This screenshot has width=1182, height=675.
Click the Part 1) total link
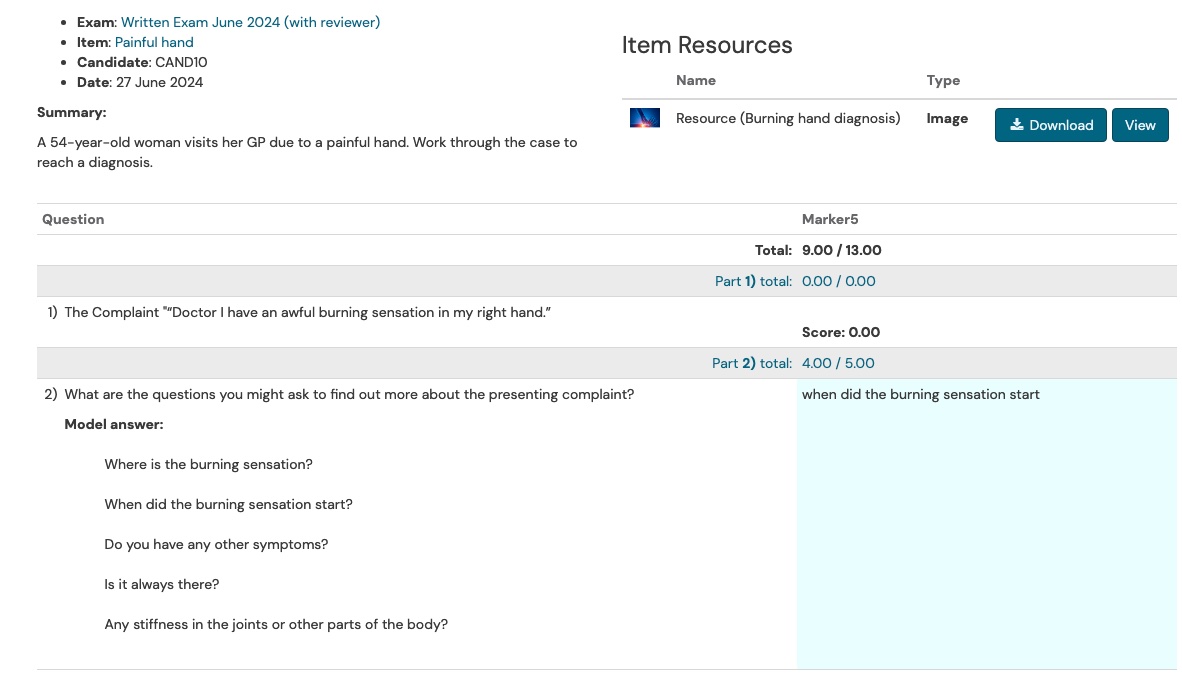(x=753, y=281)
